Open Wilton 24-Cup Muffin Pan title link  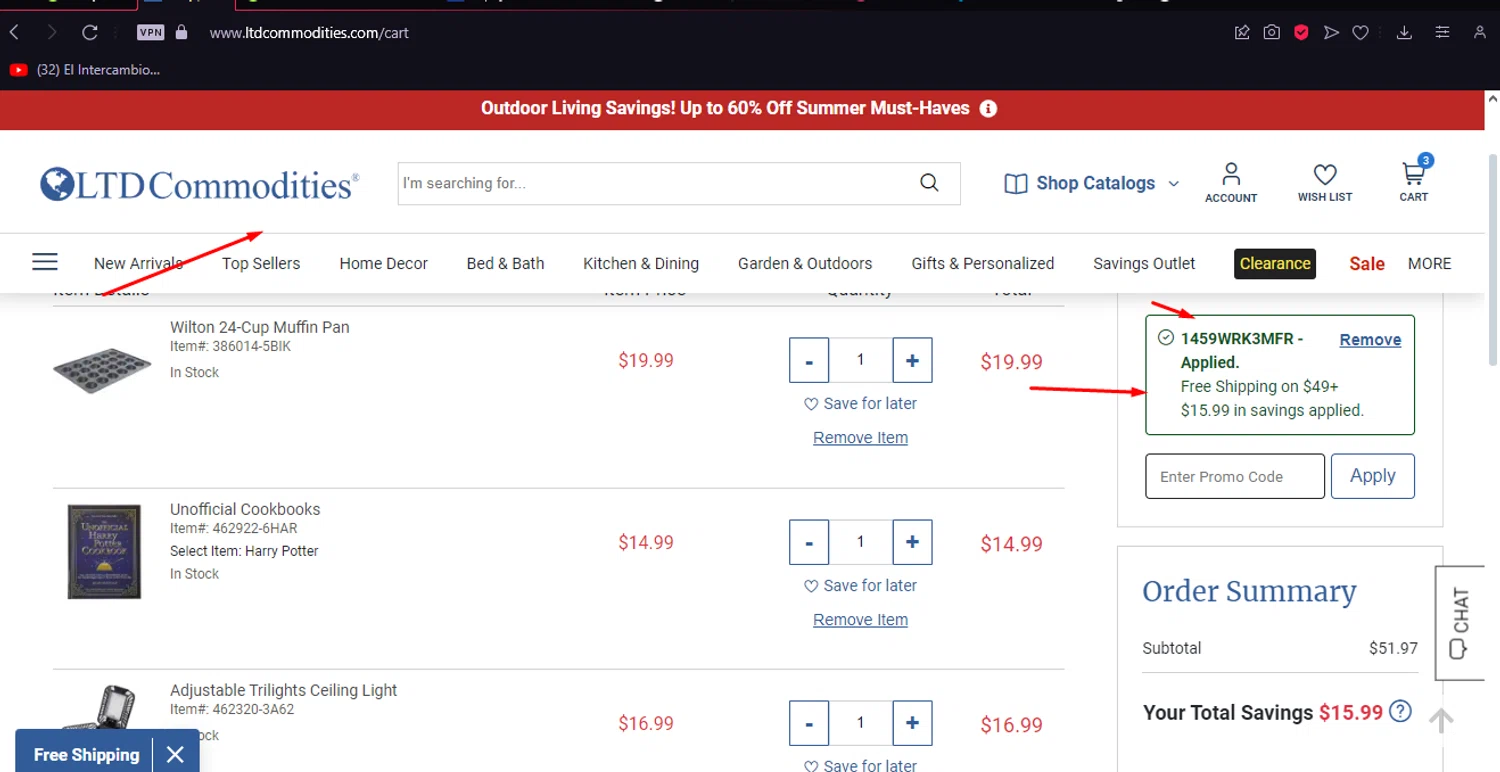coord(260,327)
